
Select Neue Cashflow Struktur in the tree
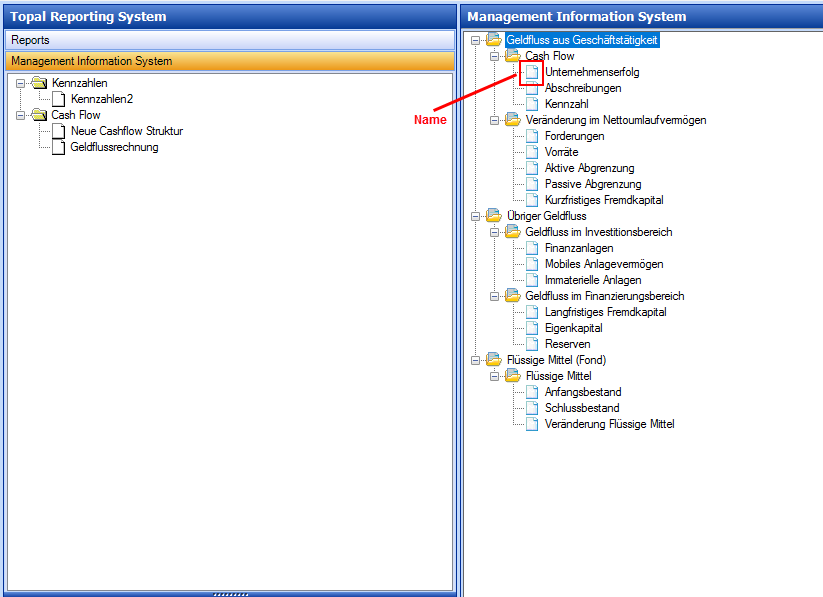pyautogui.click(x=126, y=131)
